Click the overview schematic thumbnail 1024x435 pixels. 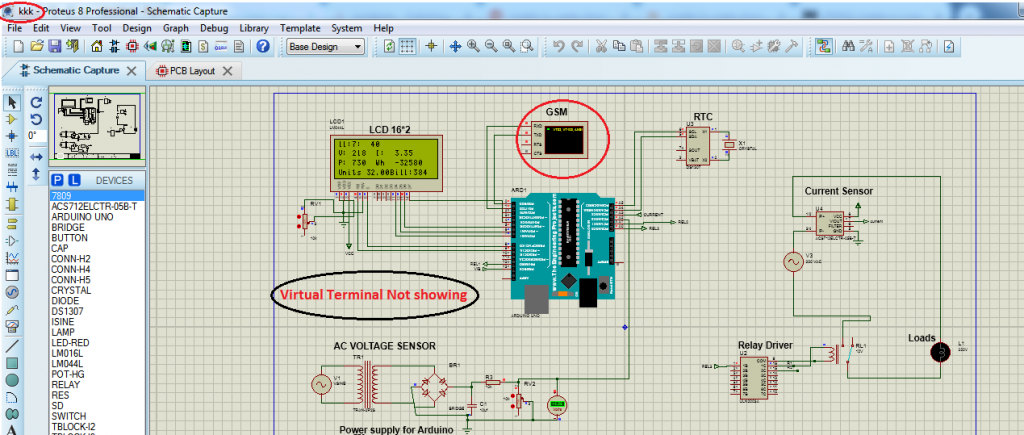click(x=97, y=127)
